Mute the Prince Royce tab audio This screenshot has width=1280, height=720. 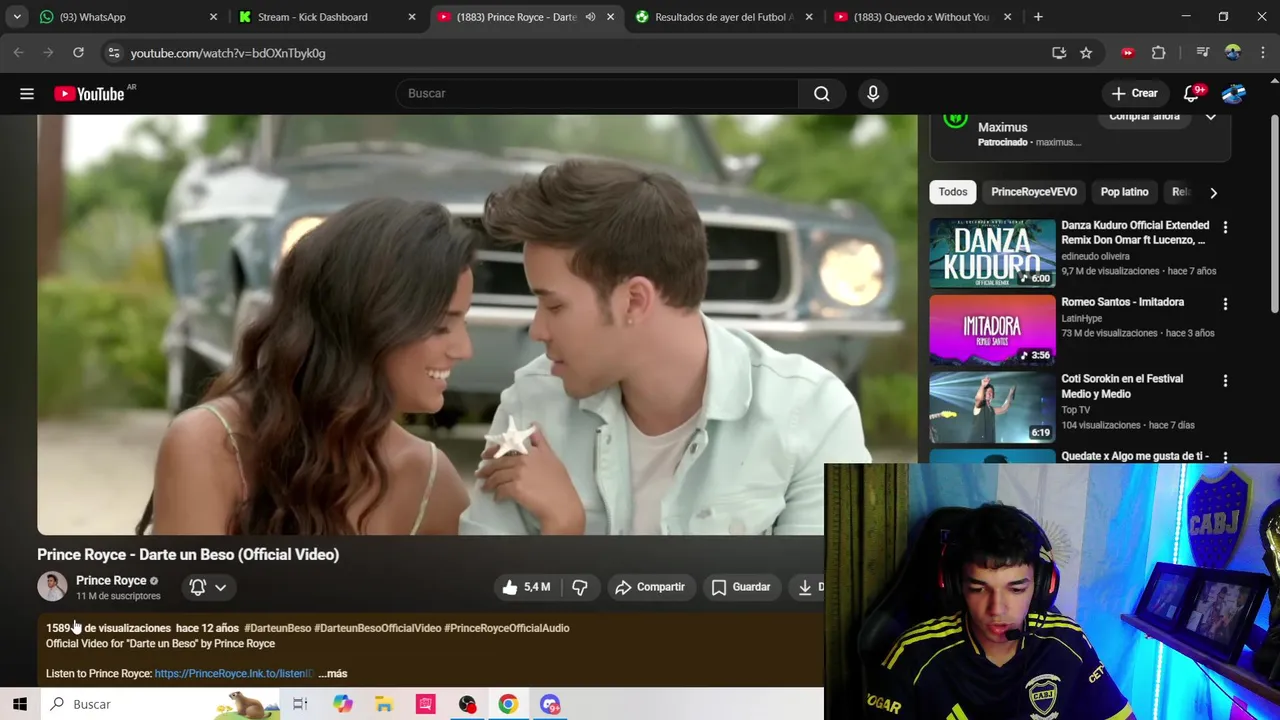pos(590,17)
